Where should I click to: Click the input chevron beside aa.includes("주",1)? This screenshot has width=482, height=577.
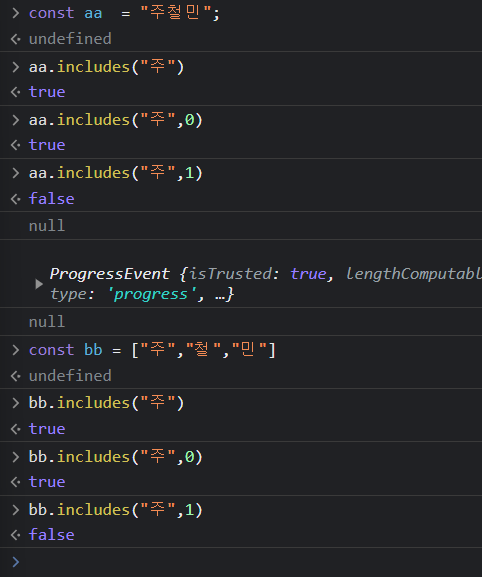pos(15,173)
